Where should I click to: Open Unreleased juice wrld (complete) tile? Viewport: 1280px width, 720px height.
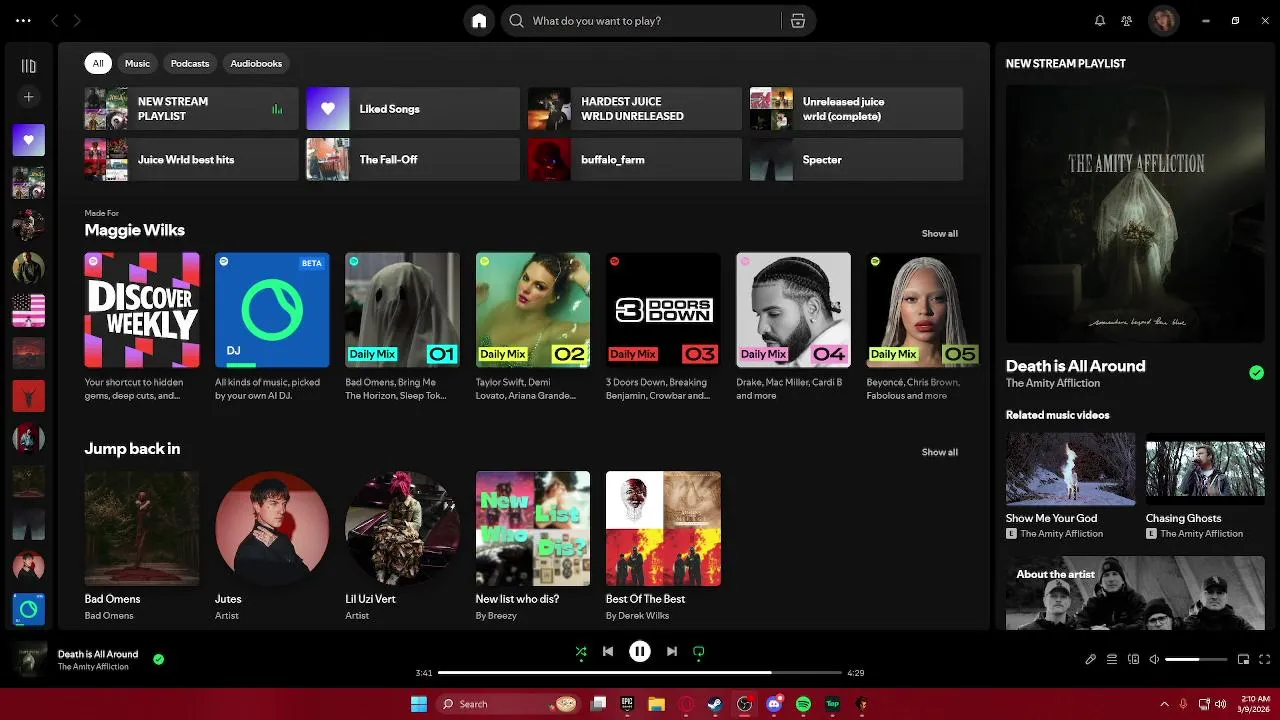pyautogui.click(x=857, y=109)
